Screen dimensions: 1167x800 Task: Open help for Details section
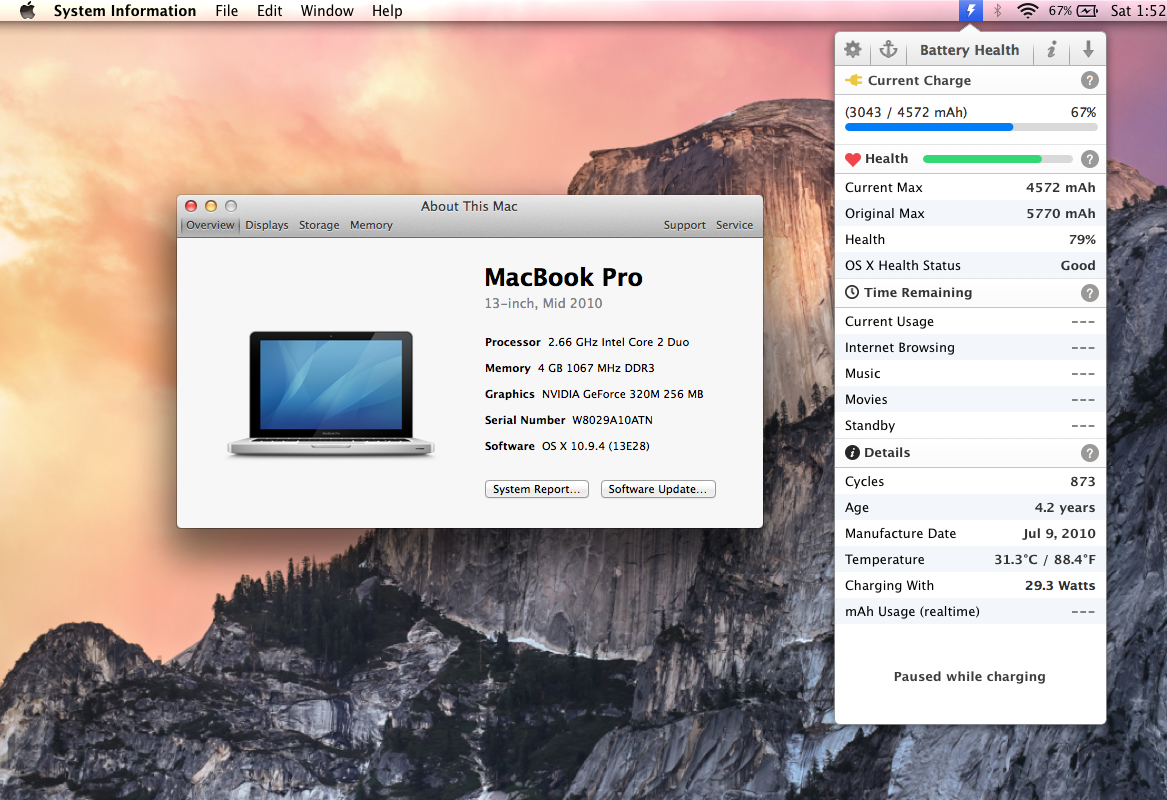1090,452
